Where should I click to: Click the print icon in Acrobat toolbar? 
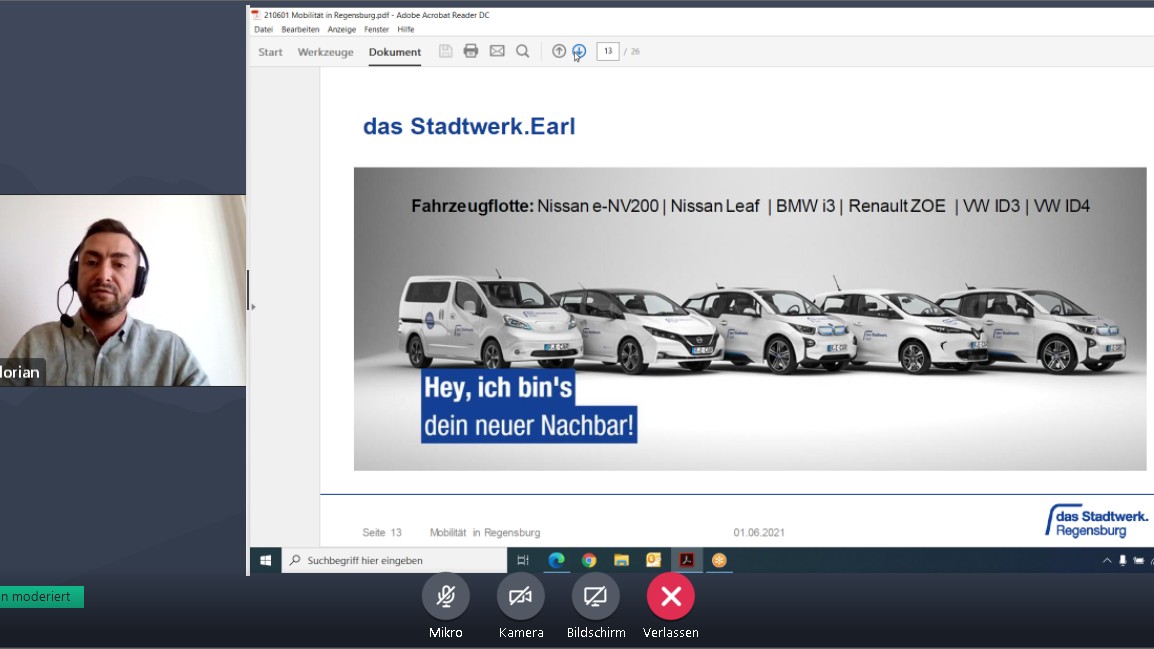[x=471, y=51]
